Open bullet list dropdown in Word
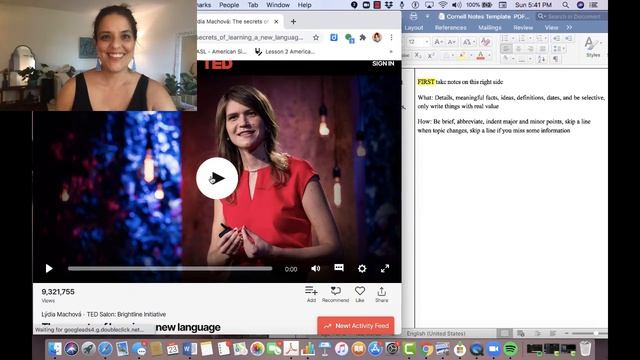Viewport: 640px width, 360px height. [513, 38]
